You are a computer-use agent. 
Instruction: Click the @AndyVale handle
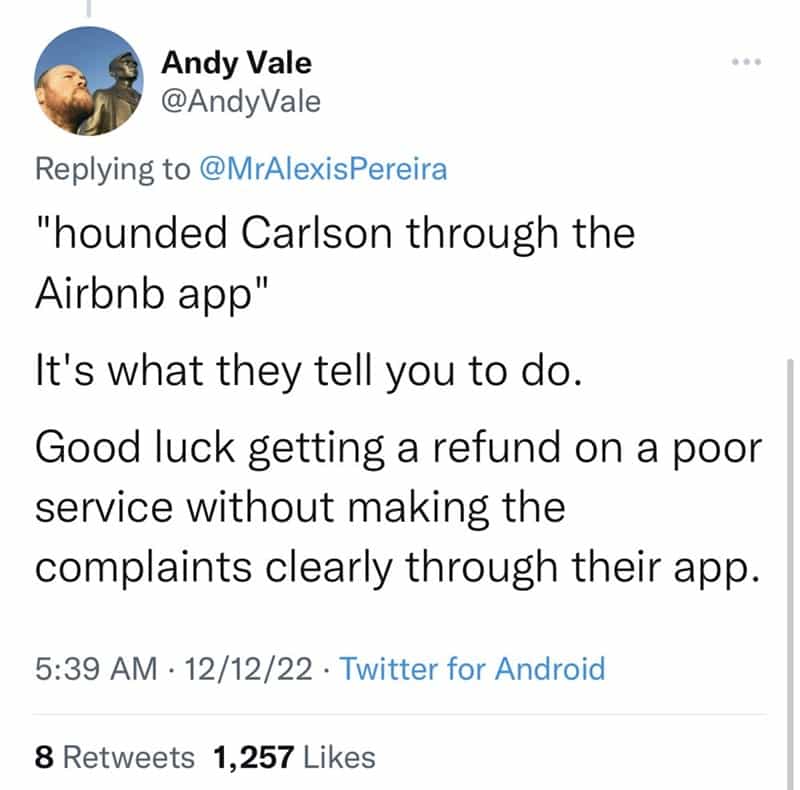tap(241, 101)
